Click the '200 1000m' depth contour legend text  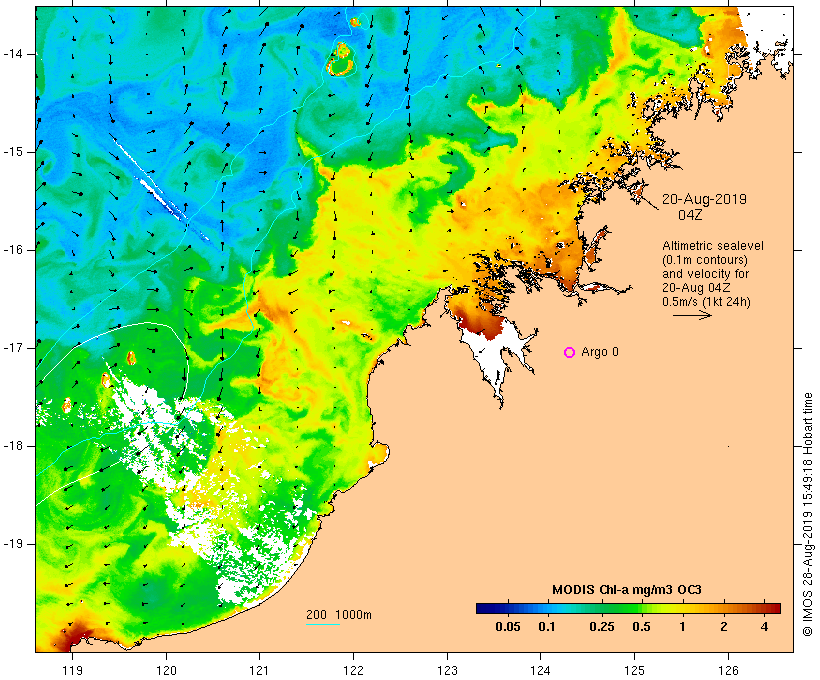[x=339, y=615]
